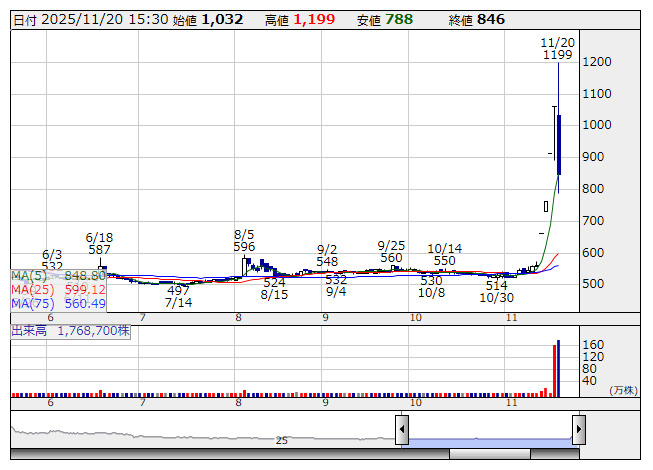
Task: Click the 7/14 497 low annotation
Action: tap(178, 296)
